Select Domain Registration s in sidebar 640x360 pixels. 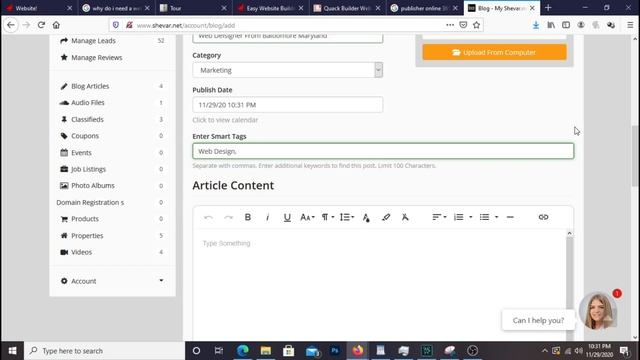tap(90, 202)
